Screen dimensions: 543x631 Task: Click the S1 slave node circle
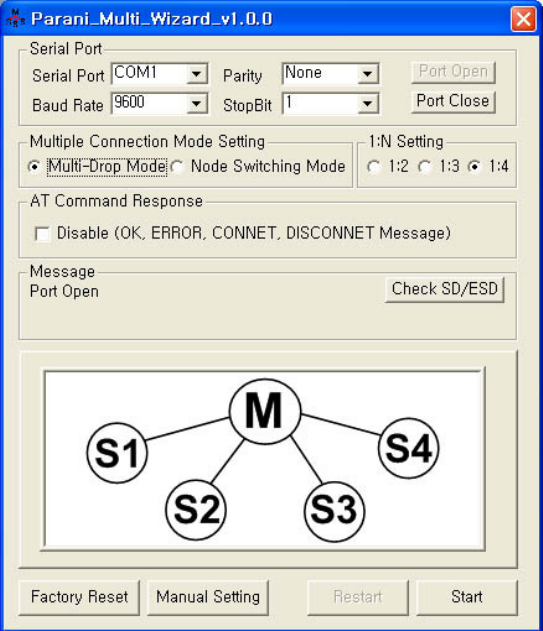click(117, 453)
